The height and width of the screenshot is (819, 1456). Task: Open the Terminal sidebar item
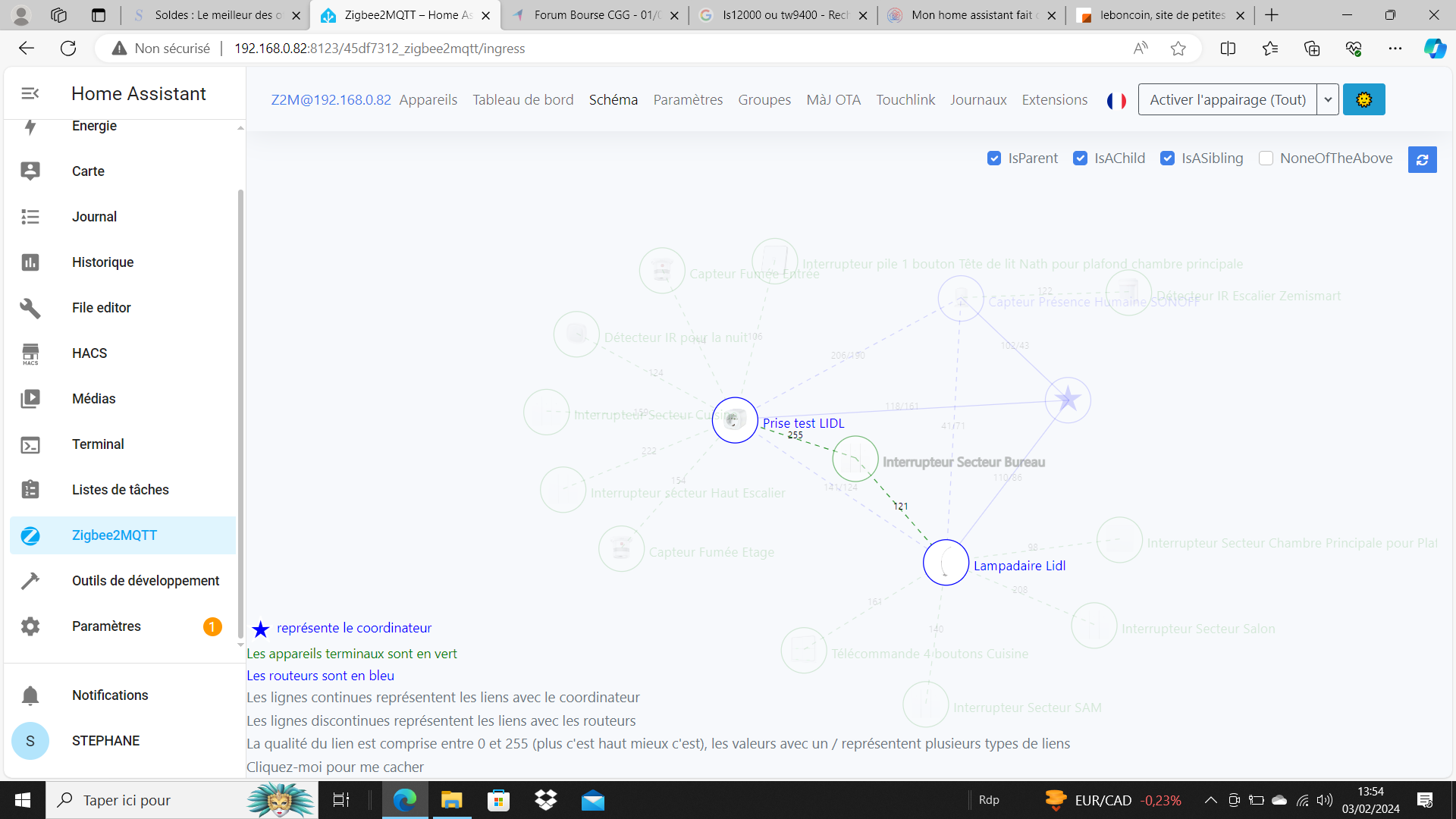98,444
